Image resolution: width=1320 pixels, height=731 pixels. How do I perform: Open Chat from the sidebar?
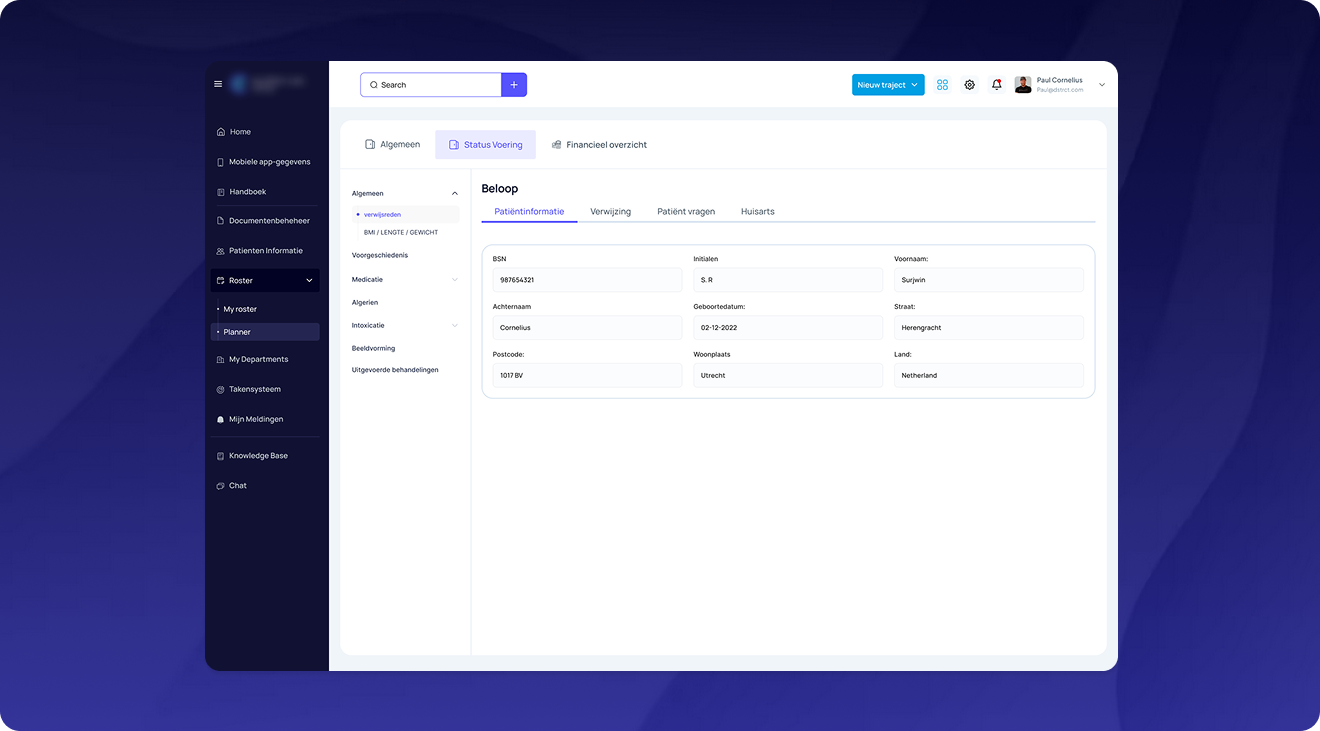tap(237, 486)
